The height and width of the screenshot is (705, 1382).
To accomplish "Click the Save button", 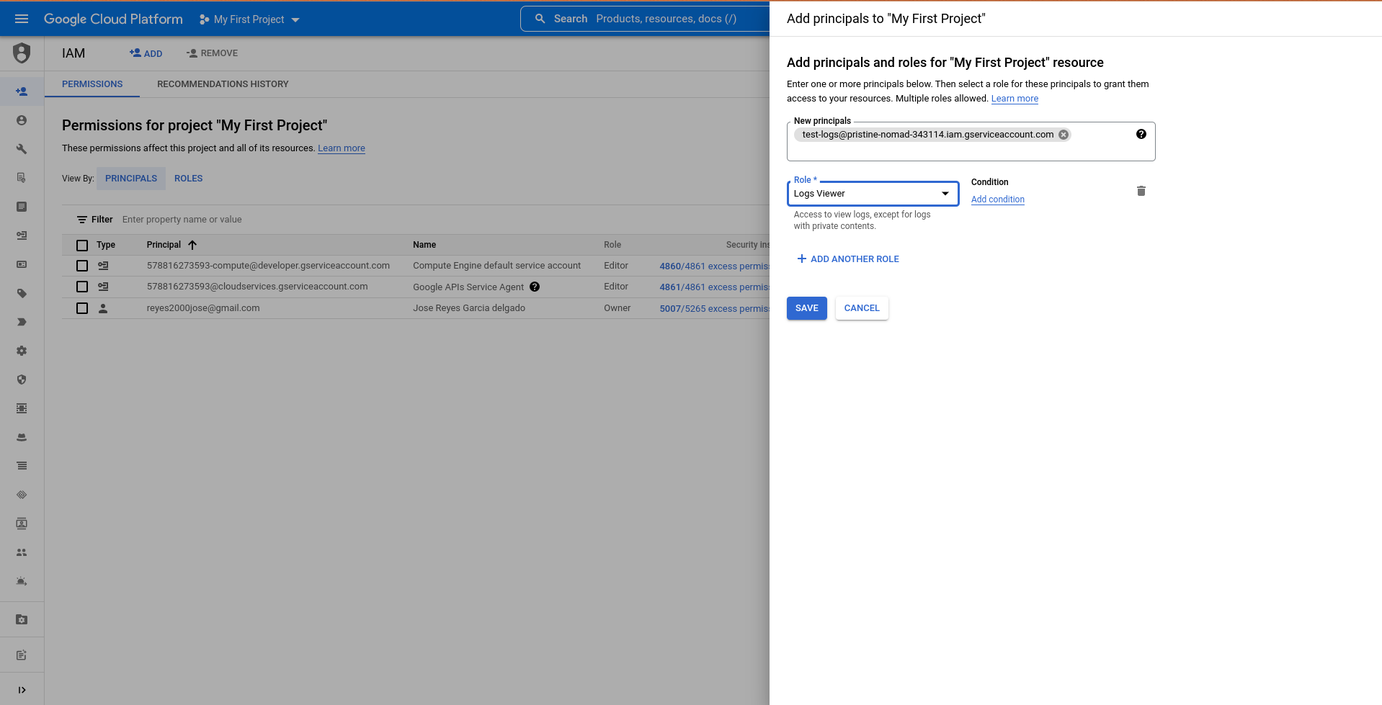I will tap(806, 308).
